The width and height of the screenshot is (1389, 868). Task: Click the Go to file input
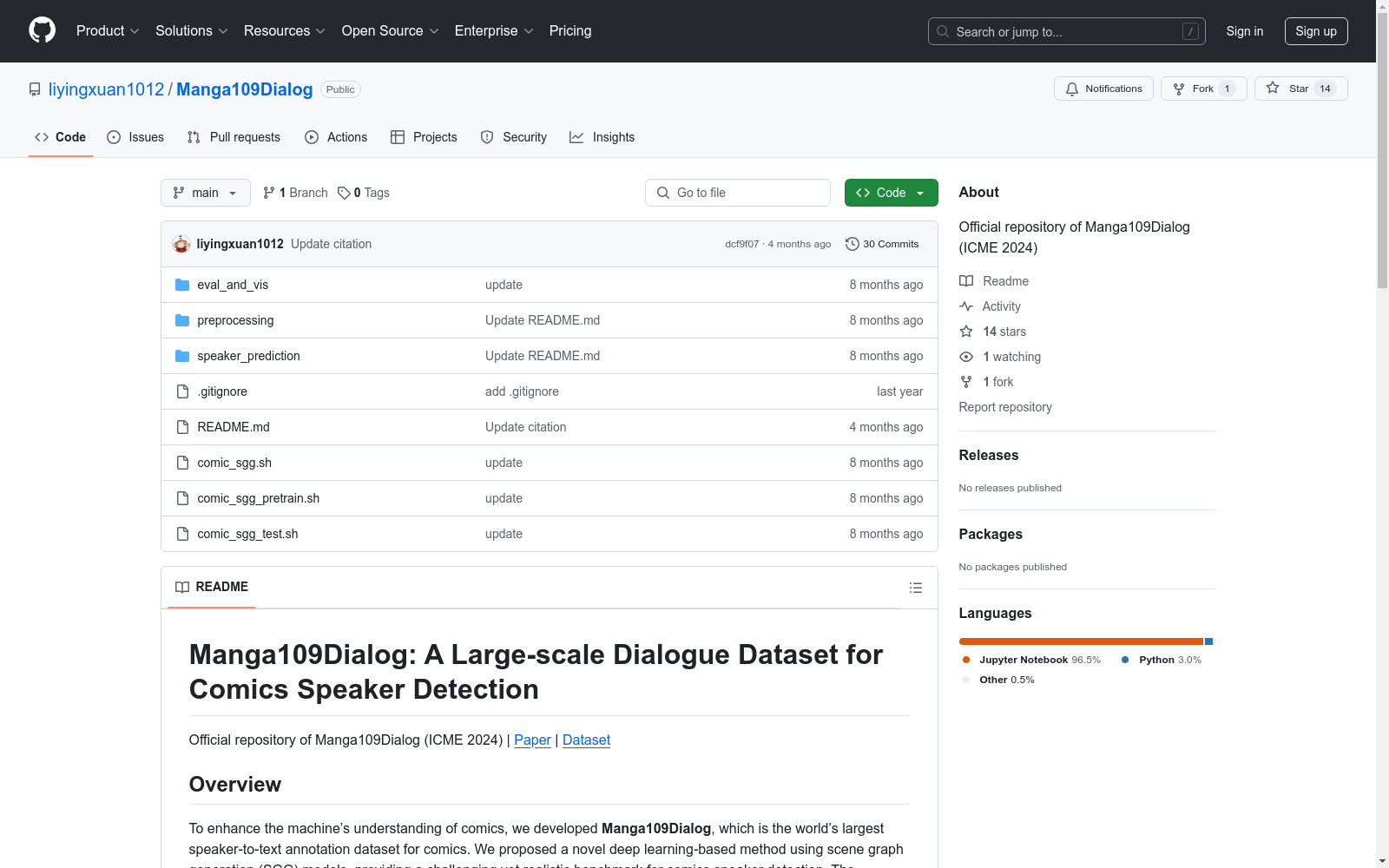click(738, 193)
